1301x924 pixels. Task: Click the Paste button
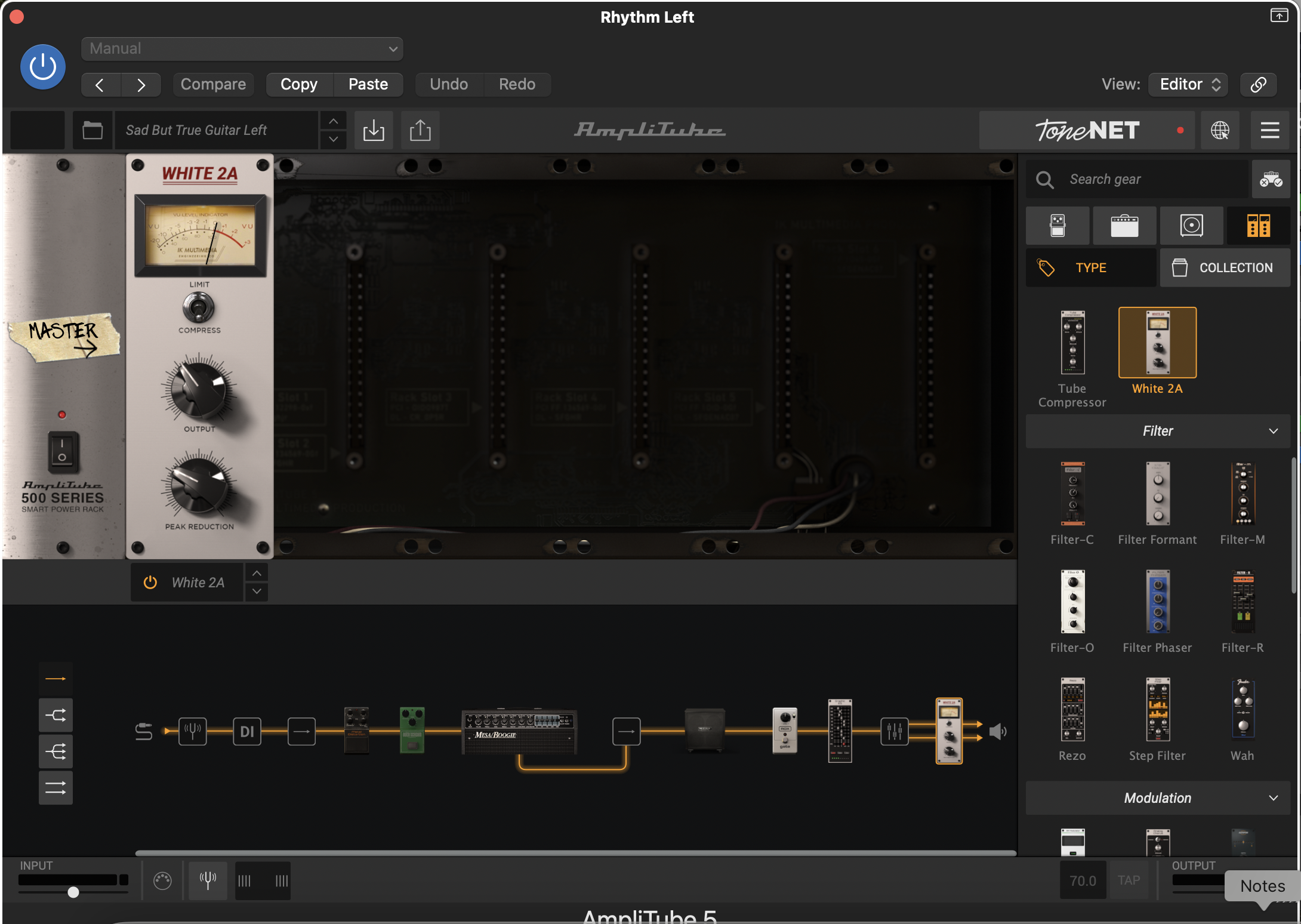coord(368,85)
